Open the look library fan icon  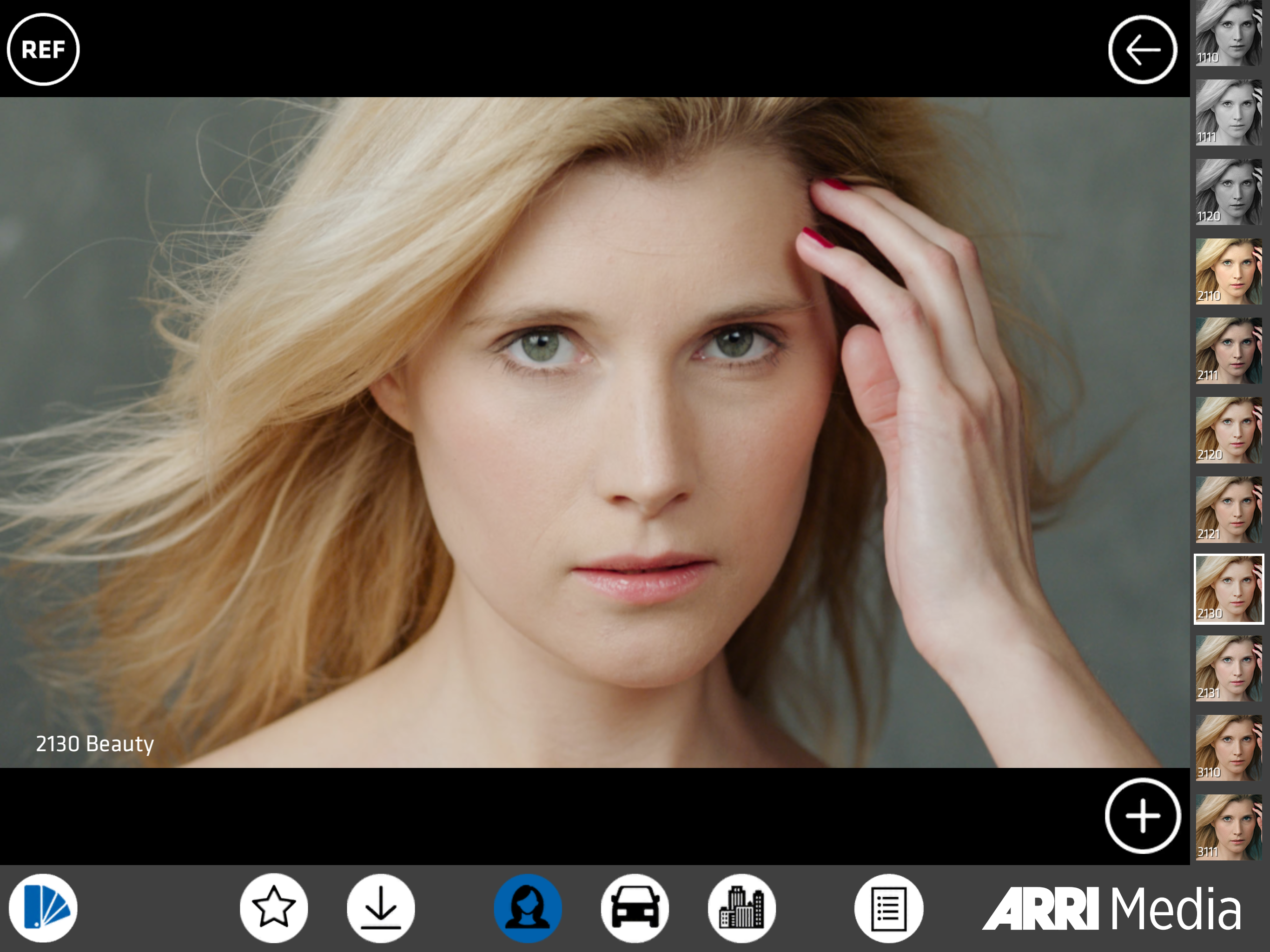(43, 908)
